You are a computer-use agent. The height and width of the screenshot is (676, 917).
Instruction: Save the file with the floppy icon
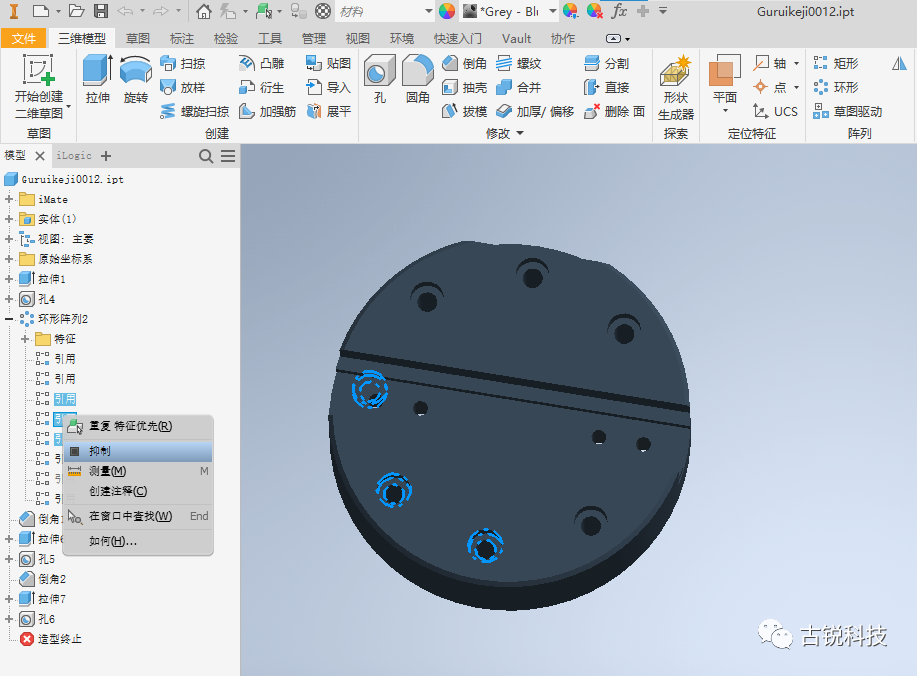pyautogui.click(x=101, y=11)
